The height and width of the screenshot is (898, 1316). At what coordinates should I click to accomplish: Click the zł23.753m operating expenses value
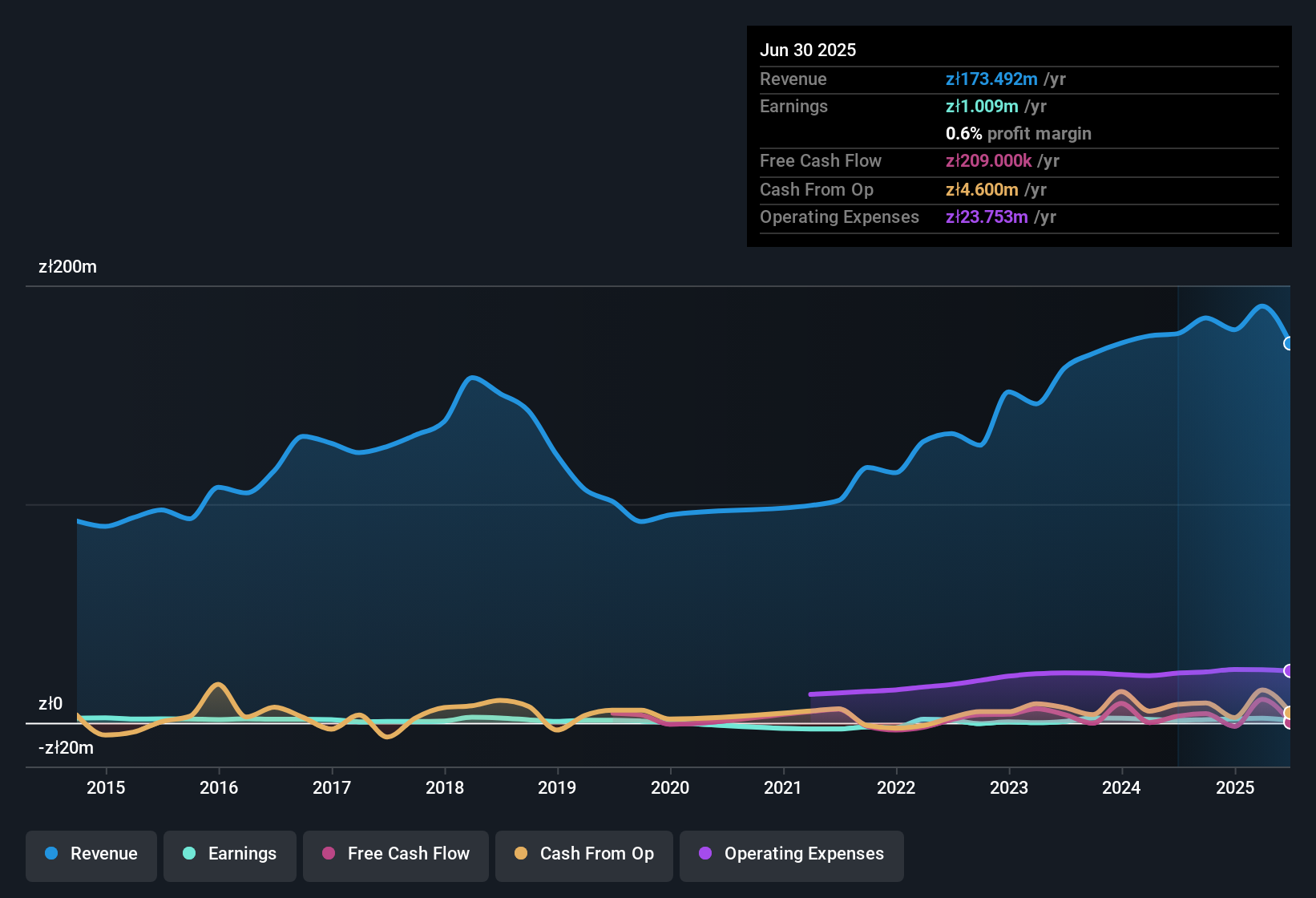[987, 216]
